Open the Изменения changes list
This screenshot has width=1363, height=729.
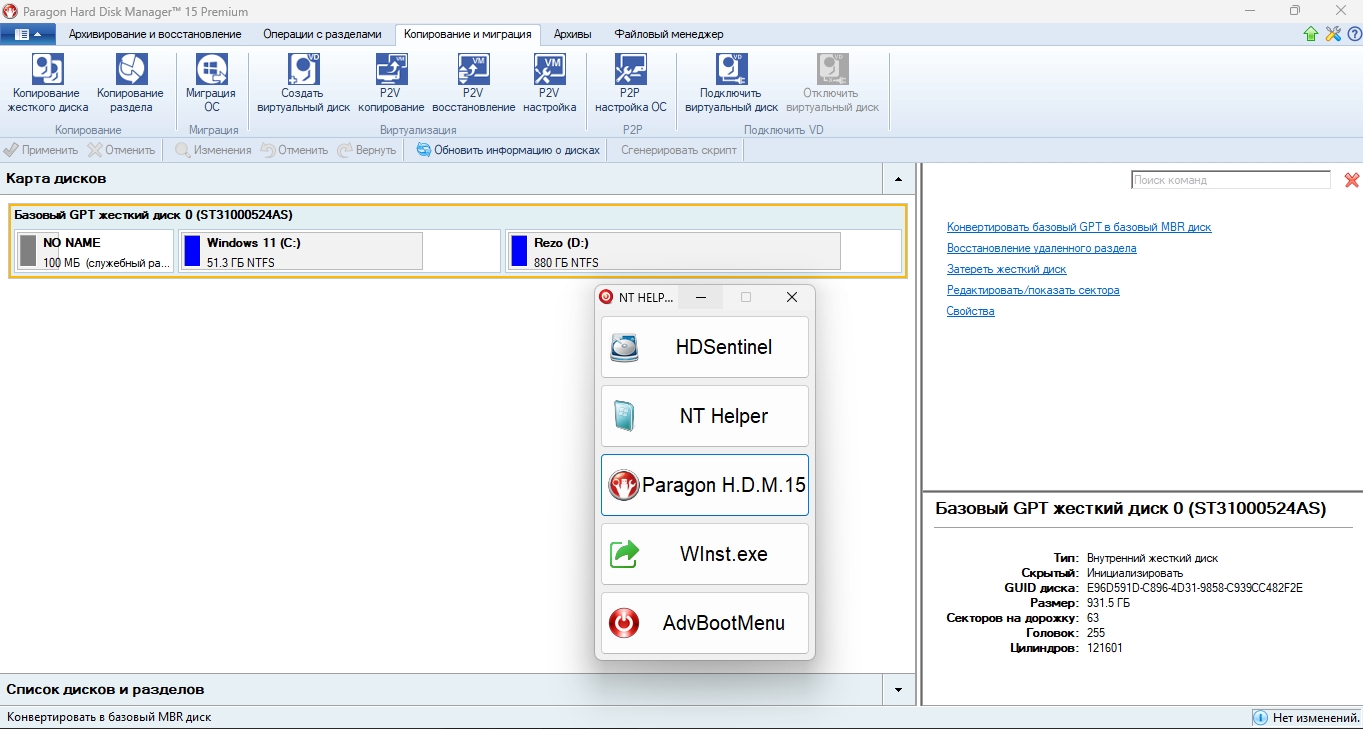pyautogui.click(x=213, y=150)
